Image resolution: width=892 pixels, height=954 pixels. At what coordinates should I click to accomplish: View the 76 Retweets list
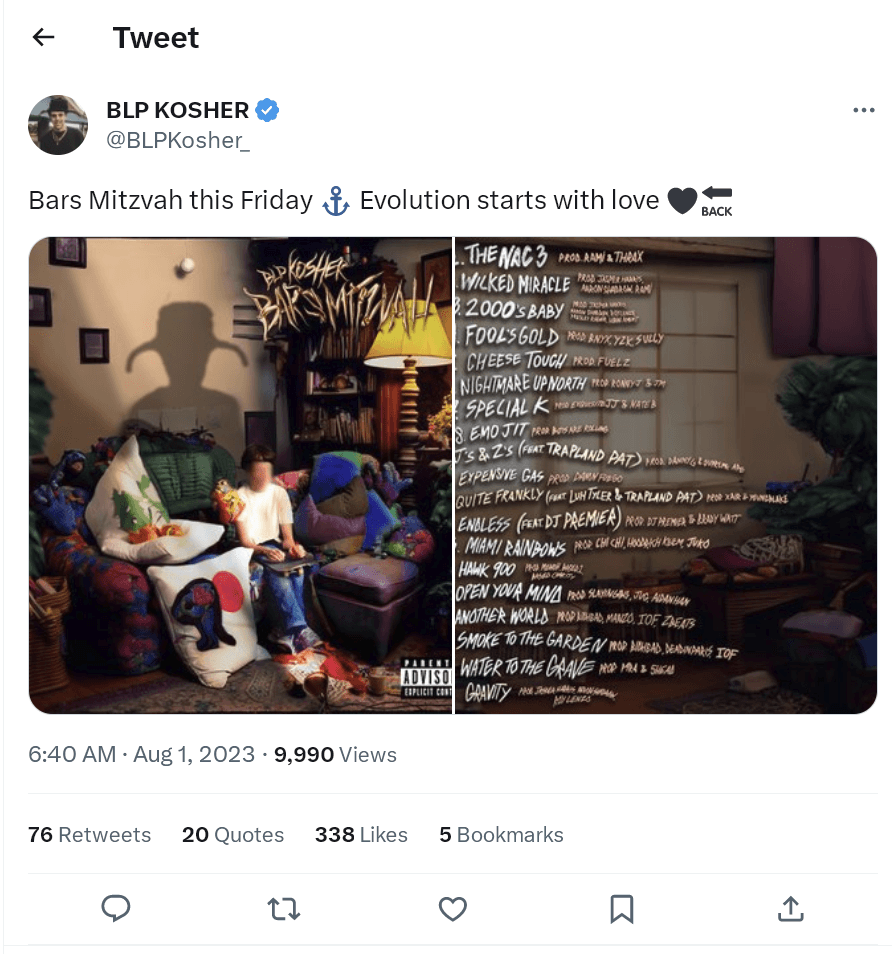click(x=90, y=835)
